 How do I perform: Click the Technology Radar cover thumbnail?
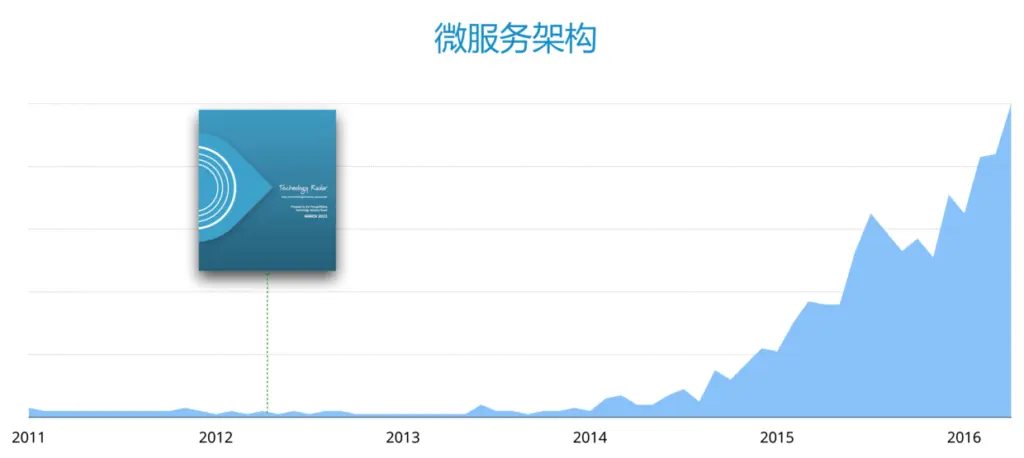click(267, 190)
